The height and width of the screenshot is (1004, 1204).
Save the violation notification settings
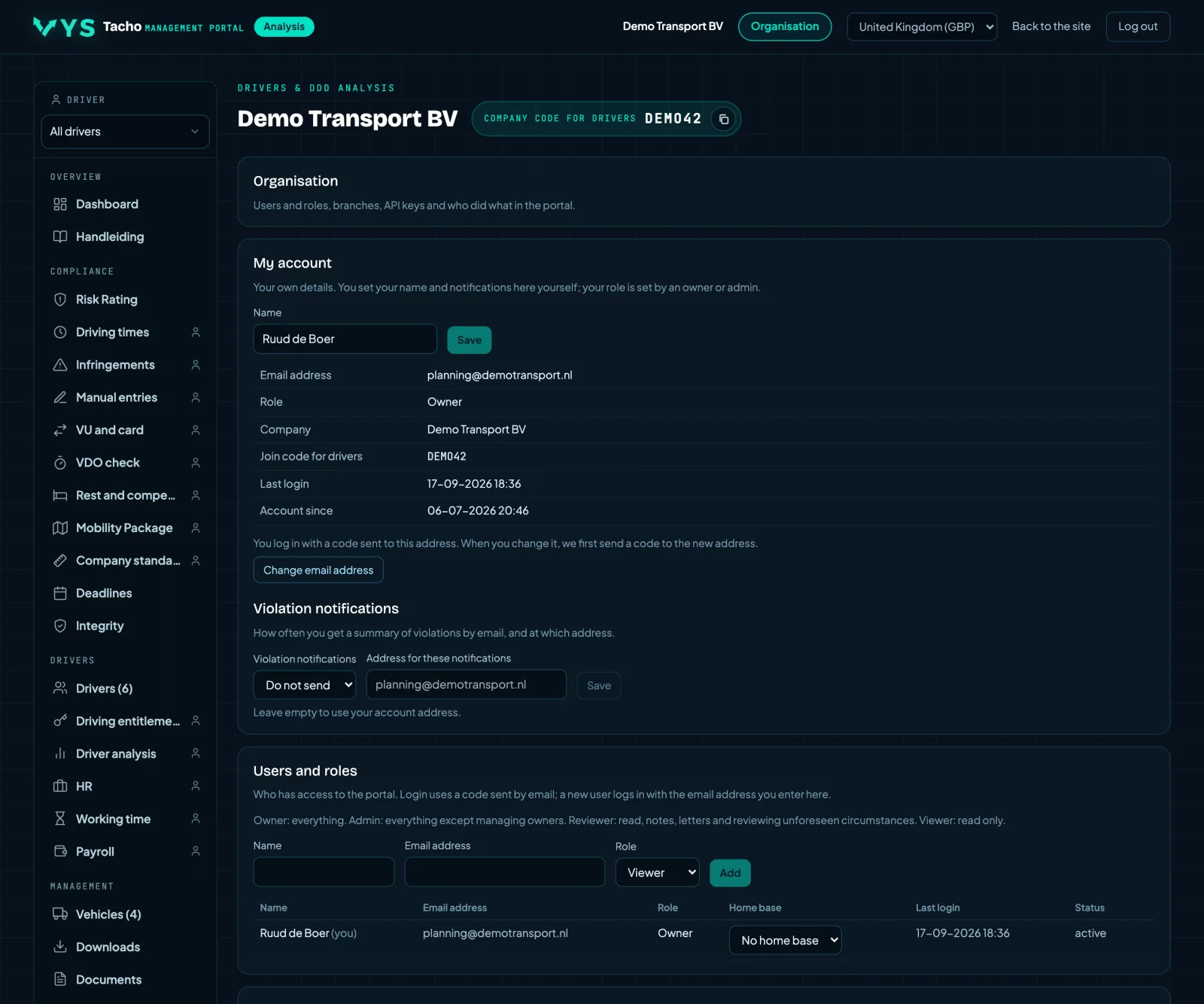tap(599, 686)
